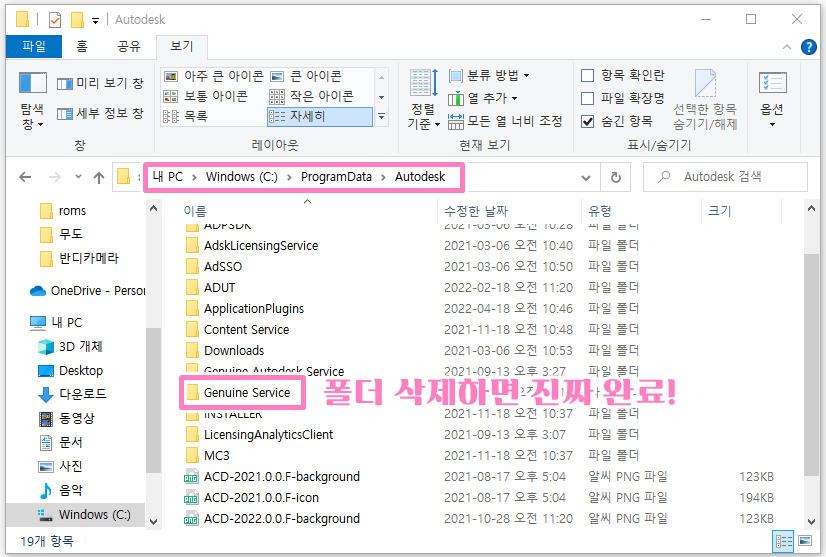The height and width of the screenshot is (557, 826).
Task: Click the layout gallery line-down arrow
Action: [381, 97]
